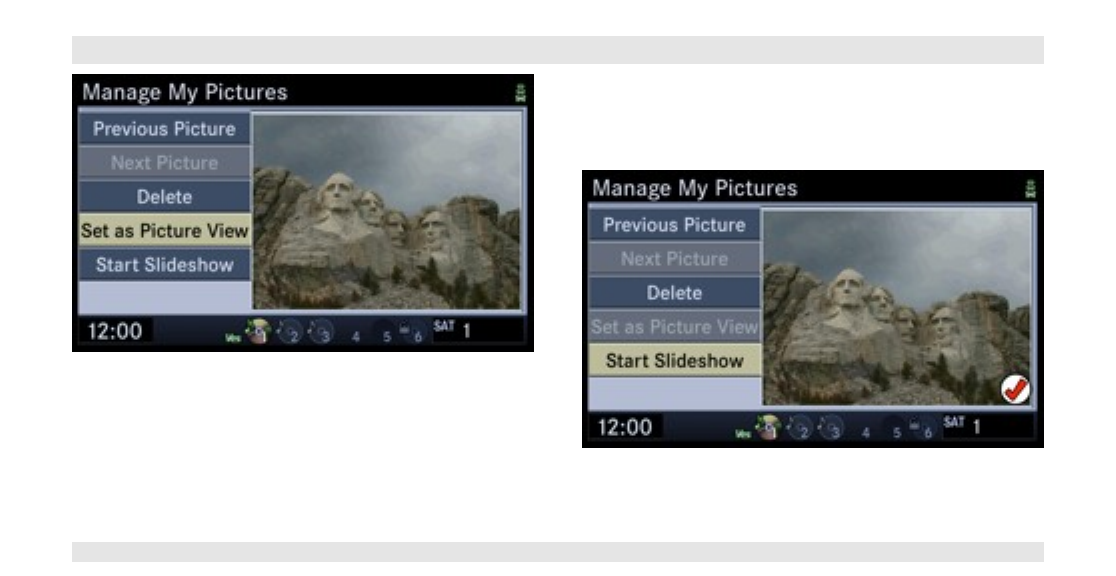This screenshot has height=576, width=1116.
Task: Choose Delete on the right screen
Action: click(x=674, y=293)
